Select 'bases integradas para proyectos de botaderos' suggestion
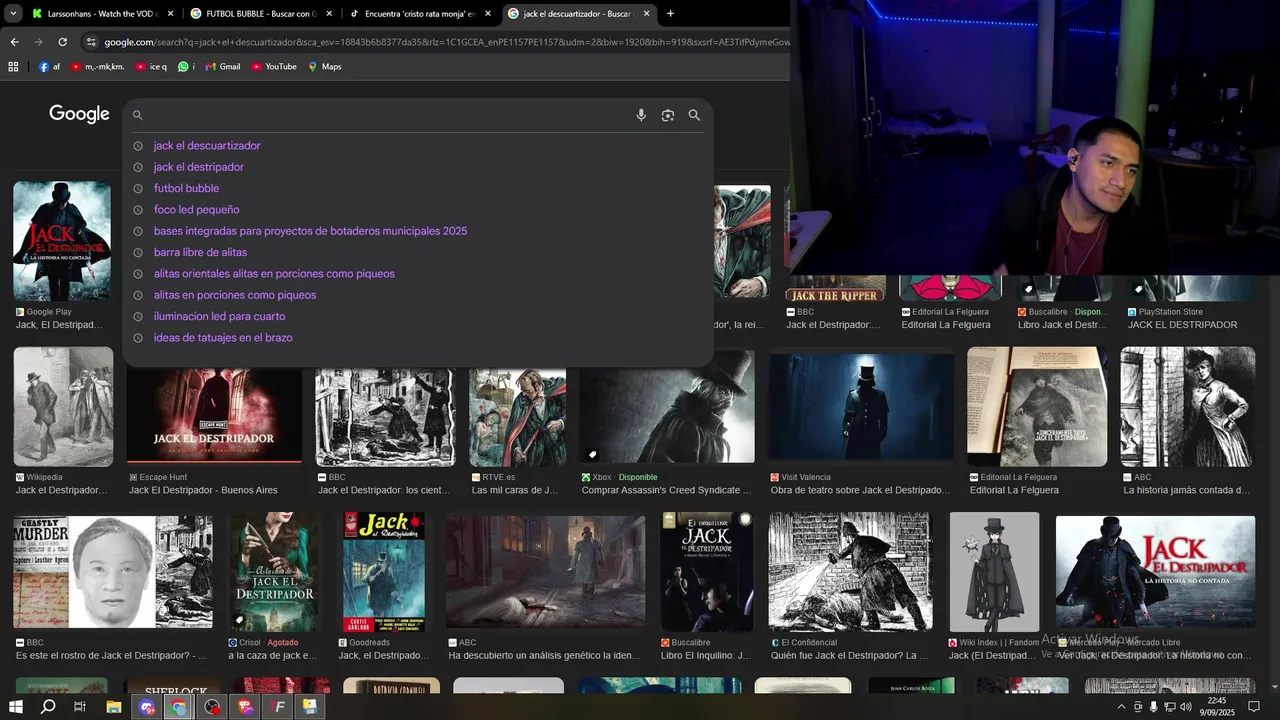 click(310, 231)
